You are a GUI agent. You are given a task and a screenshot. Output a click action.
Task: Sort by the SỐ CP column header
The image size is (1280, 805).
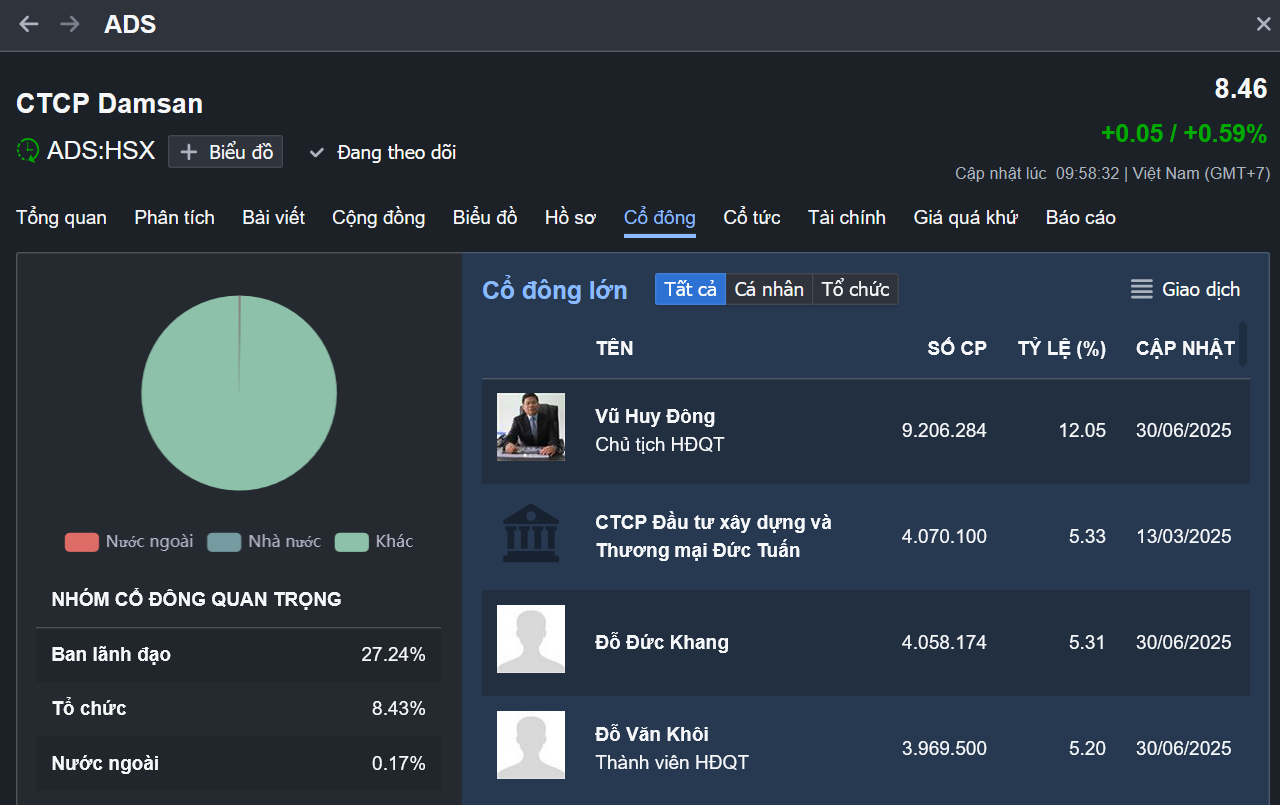coord(957,348)
